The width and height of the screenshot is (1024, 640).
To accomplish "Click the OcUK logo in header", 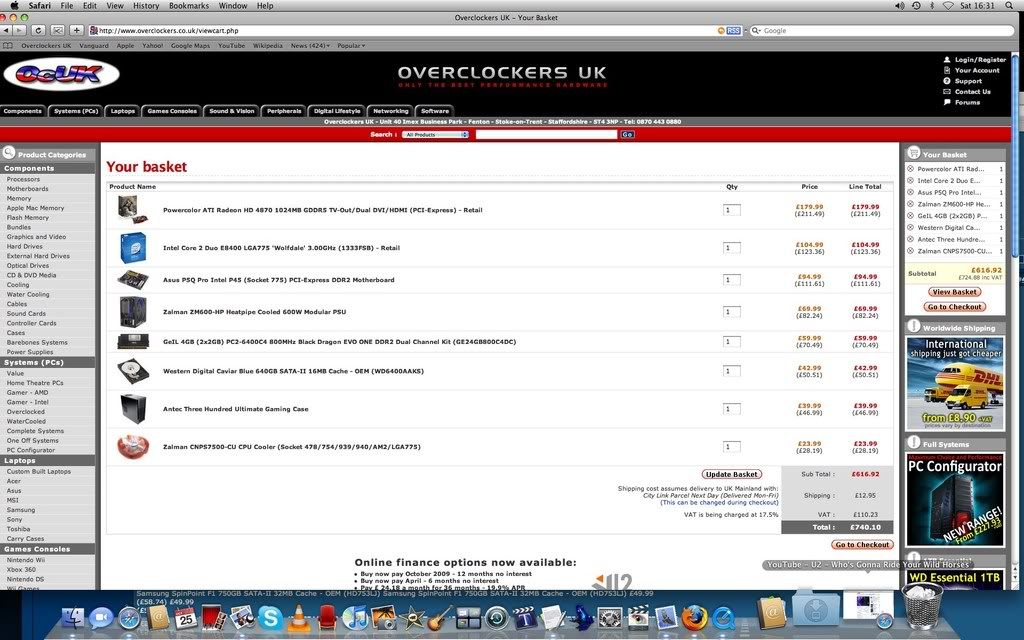I will click(61, 75).
